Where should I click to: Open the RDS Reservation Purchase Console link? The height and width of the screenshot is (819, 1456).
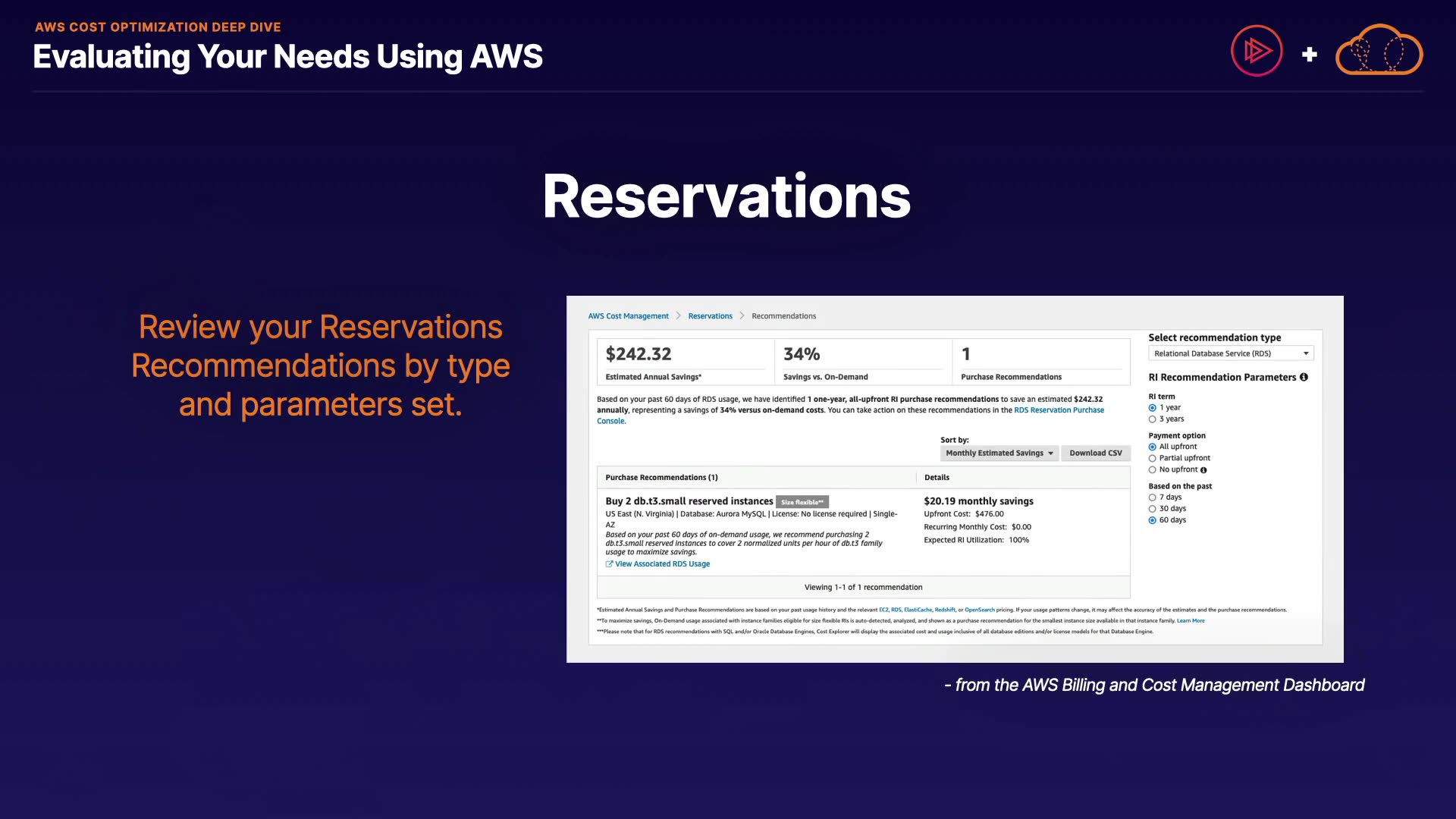(x=1059, y=410)
